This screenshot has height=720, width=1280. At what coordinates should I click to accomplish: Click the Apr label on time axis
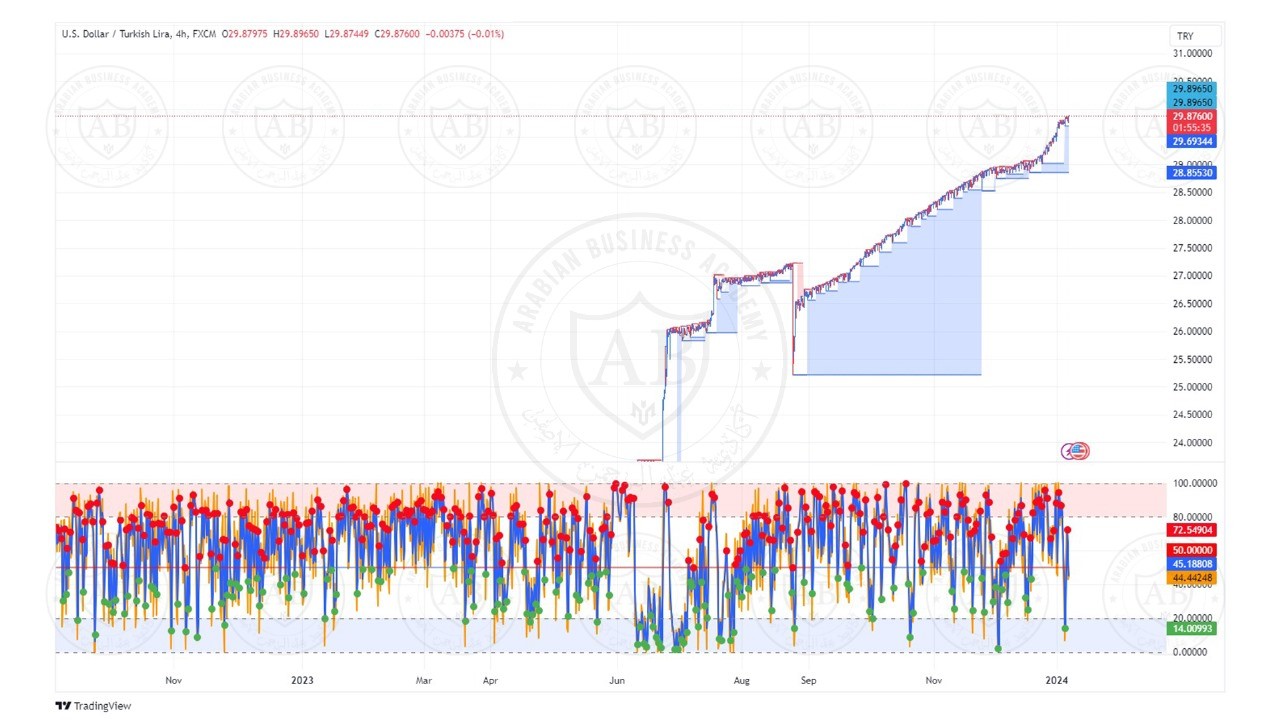point(490,680)
